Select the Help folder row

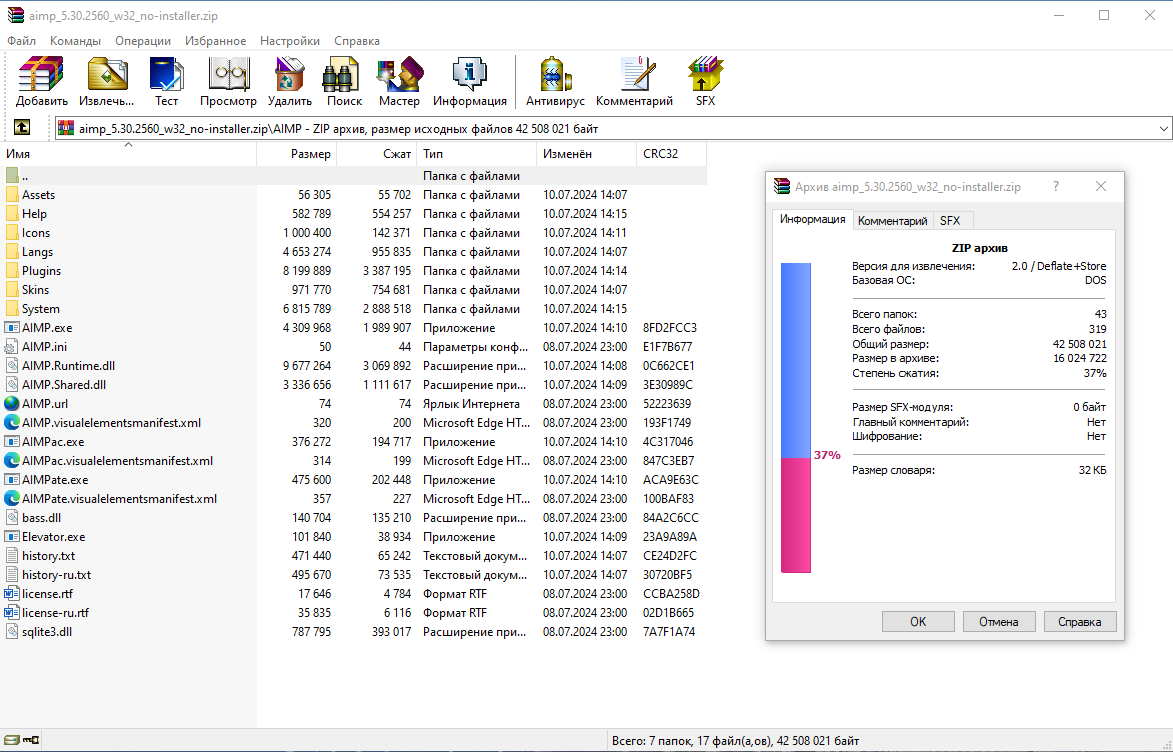pos(353,214)
